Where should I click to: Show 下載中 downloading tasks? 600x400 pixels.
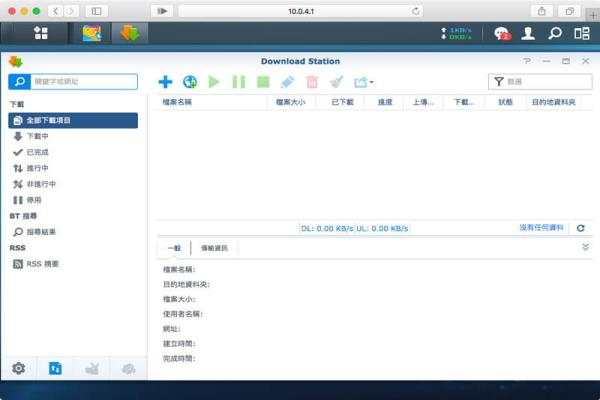click(73, 136)
